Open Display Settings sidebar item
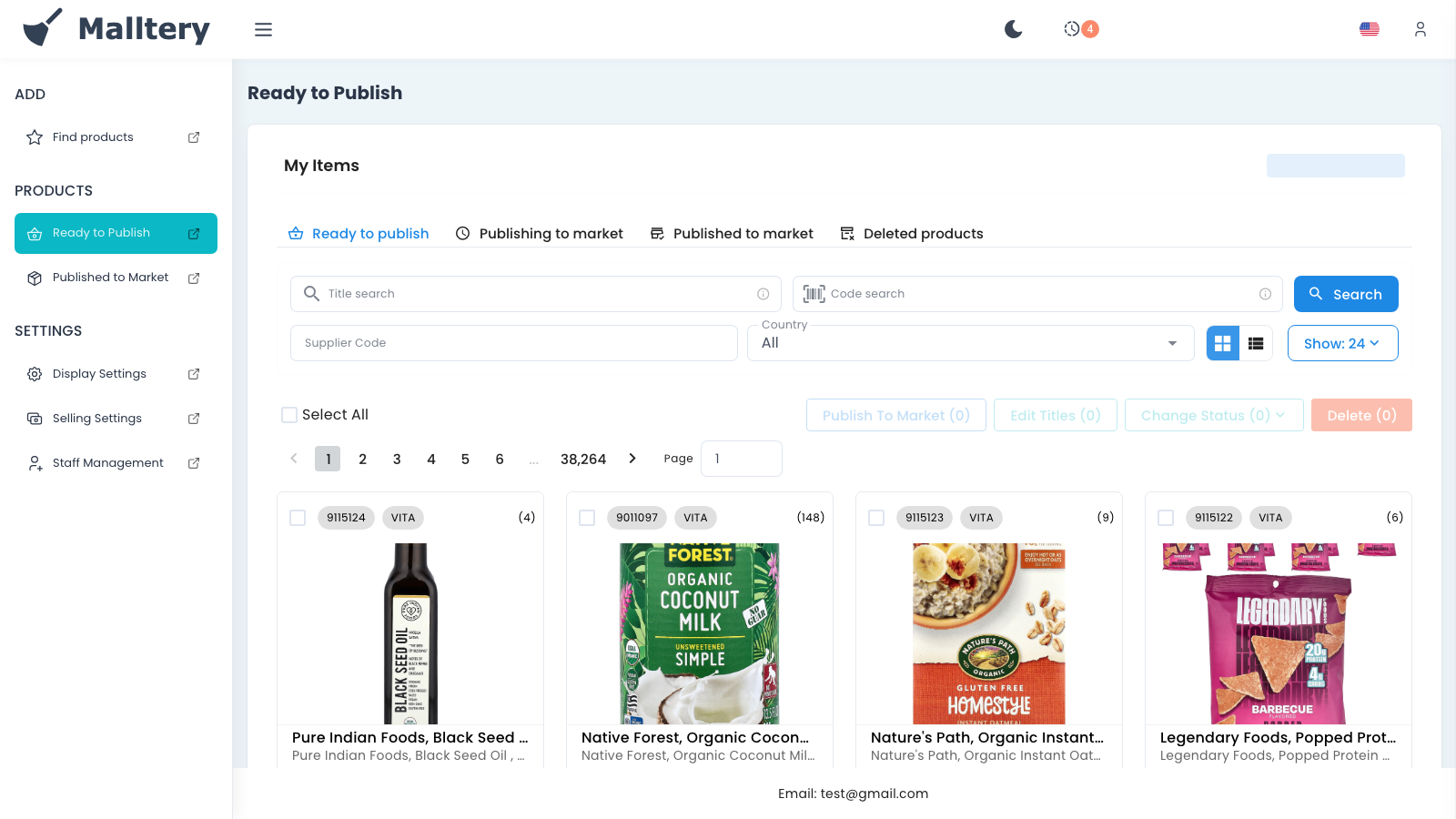 116,374
